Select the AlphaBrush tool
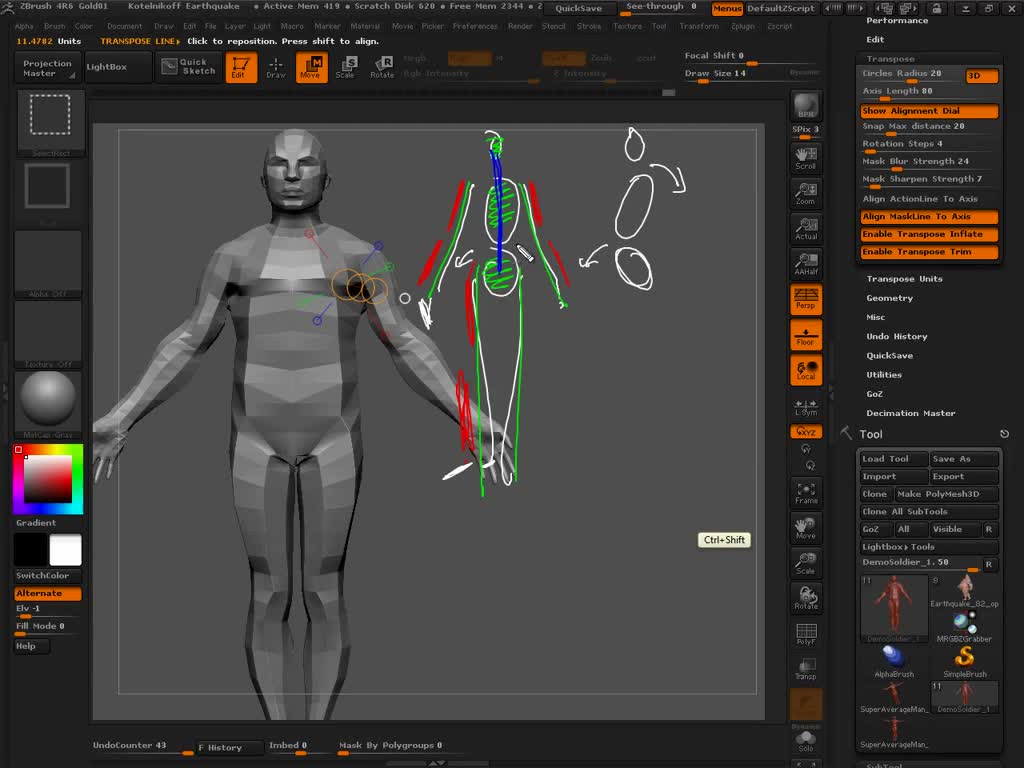The image size is (1024, 768). click(x=893, y=660)
